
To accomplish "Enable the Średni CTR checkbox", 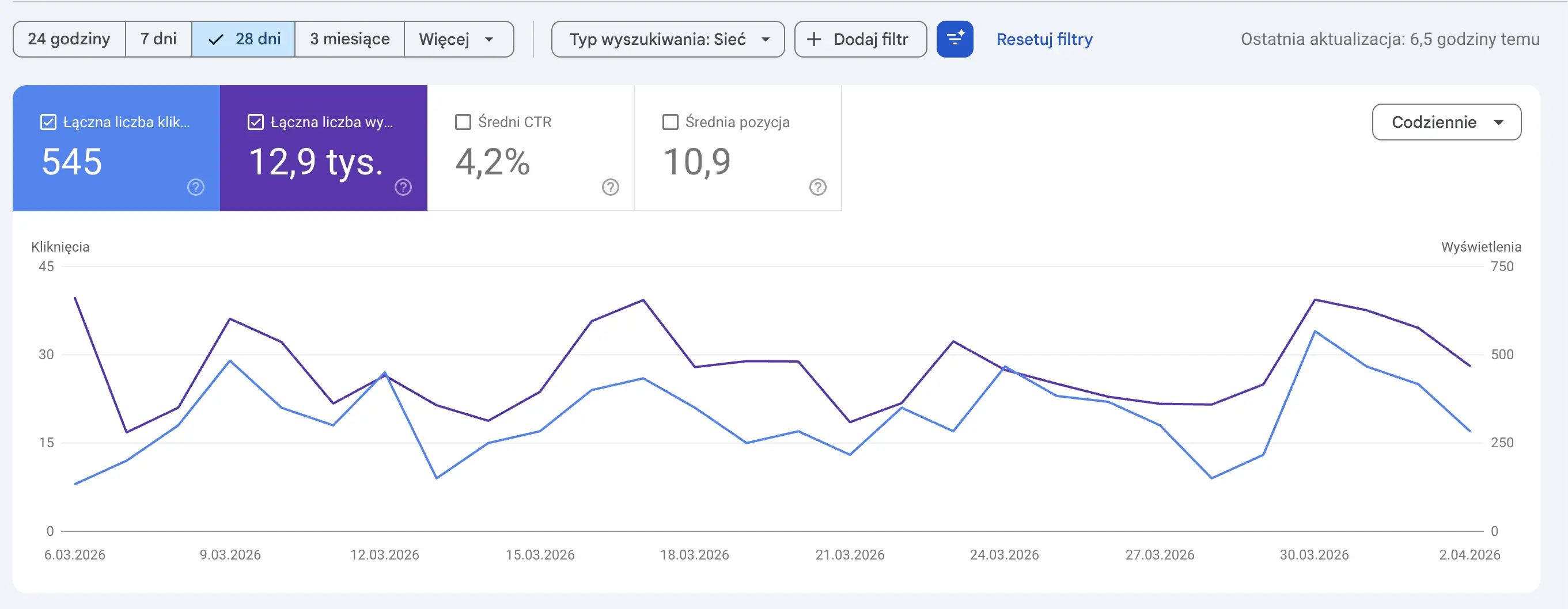I will 463,122.
